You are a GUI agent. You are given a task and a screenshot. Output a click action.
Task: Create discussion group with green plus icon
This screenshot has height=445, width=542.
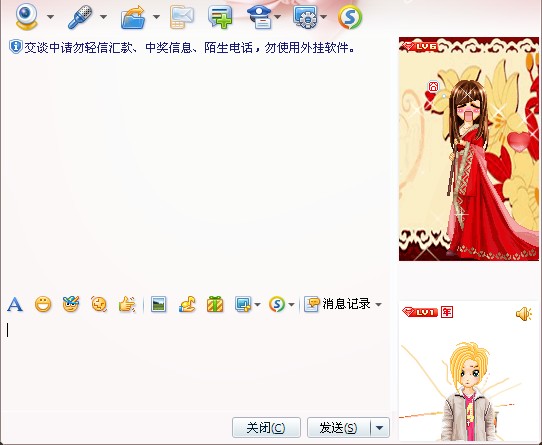tap(220, 17)
